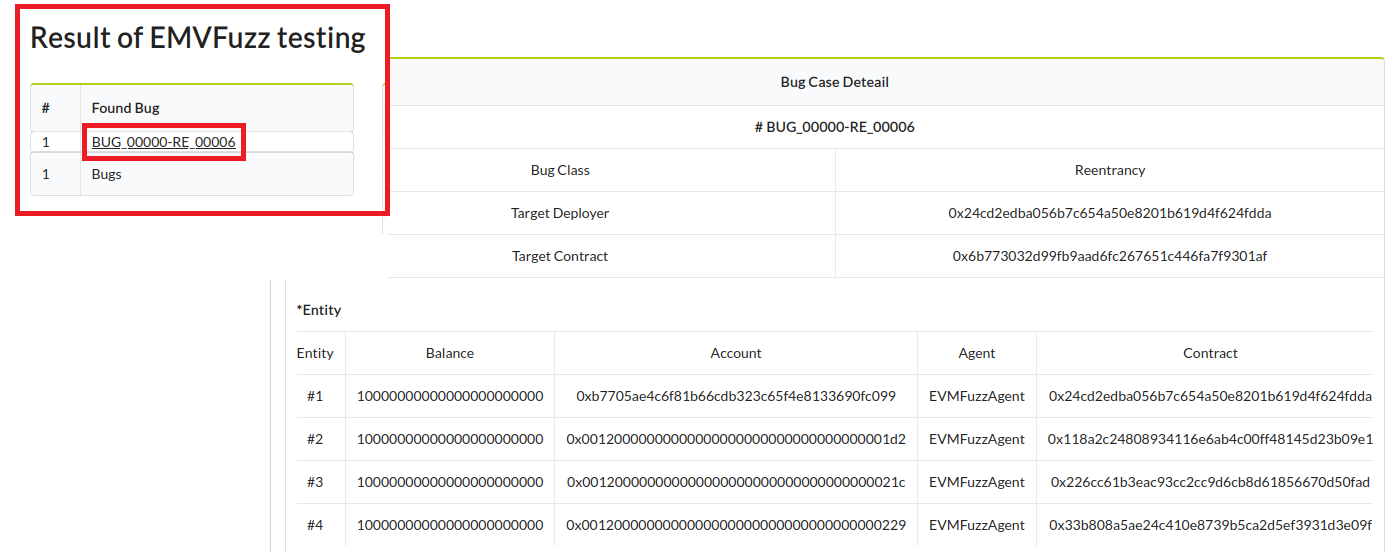Click the 'Bug Case Deteail' table header
Viewport: 1393px width, 552px height.
834,82
